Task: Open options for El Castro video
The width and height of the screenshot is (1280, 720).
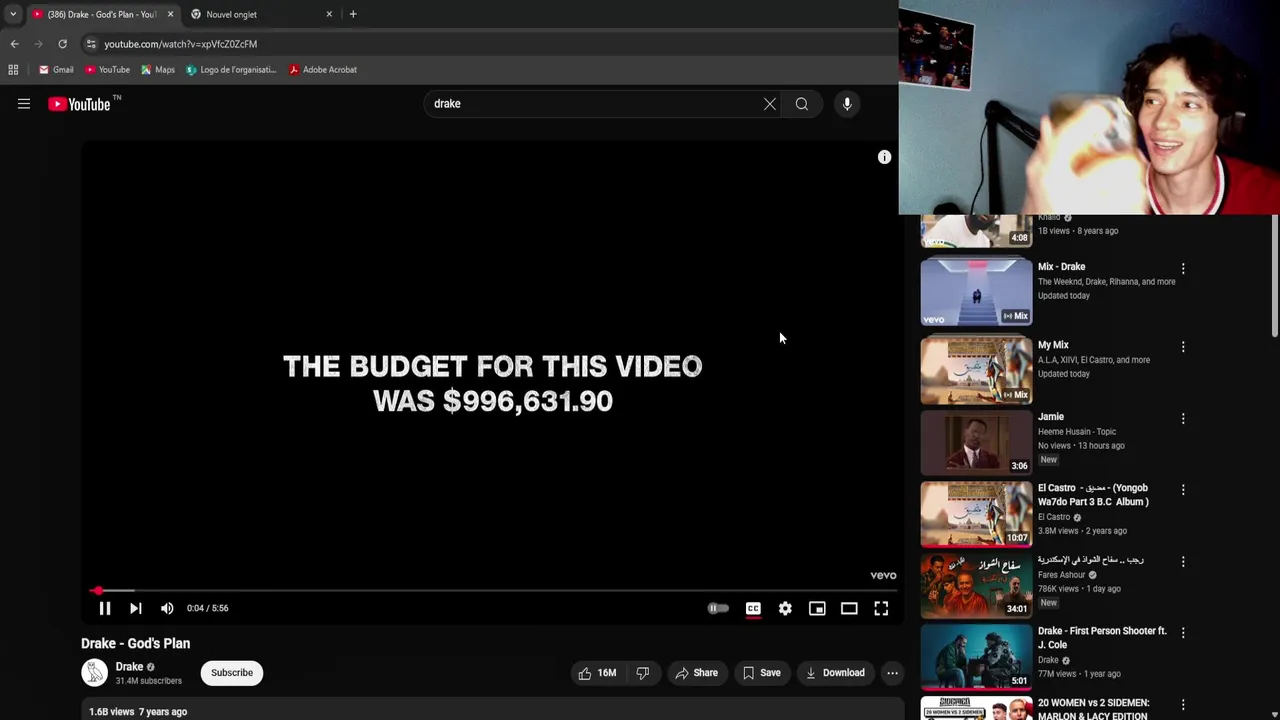Action: (x=1183, y=490)
